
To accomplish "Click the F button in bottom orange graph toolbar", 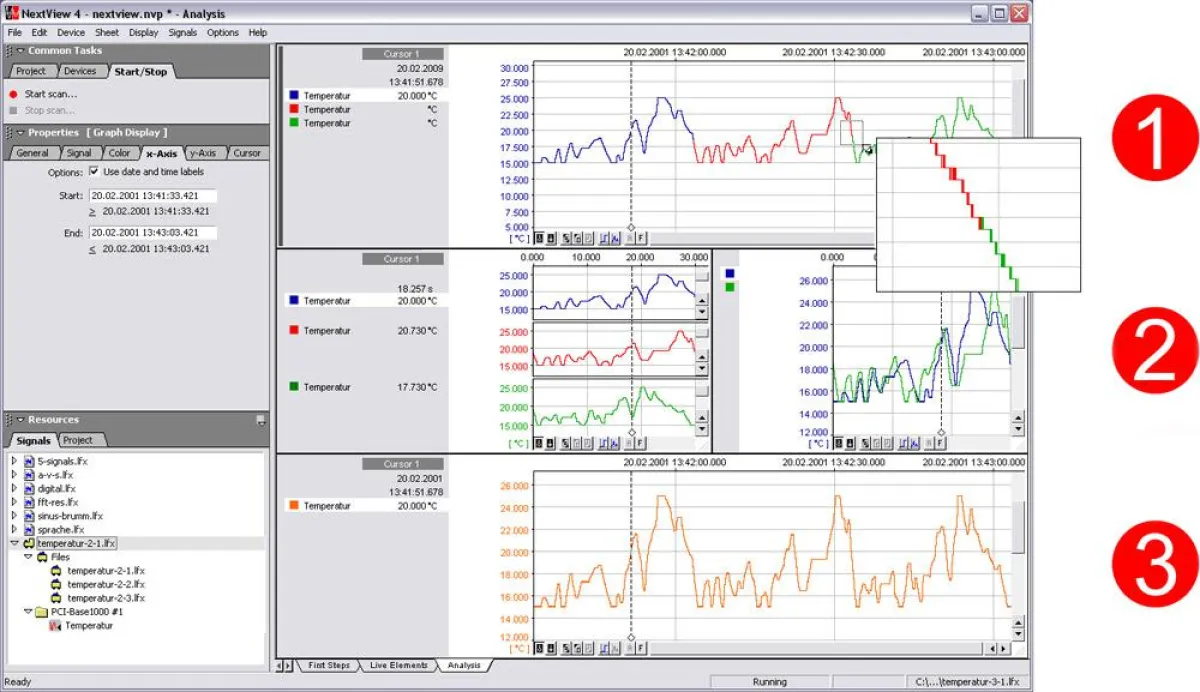I will [x=641, y=648].
